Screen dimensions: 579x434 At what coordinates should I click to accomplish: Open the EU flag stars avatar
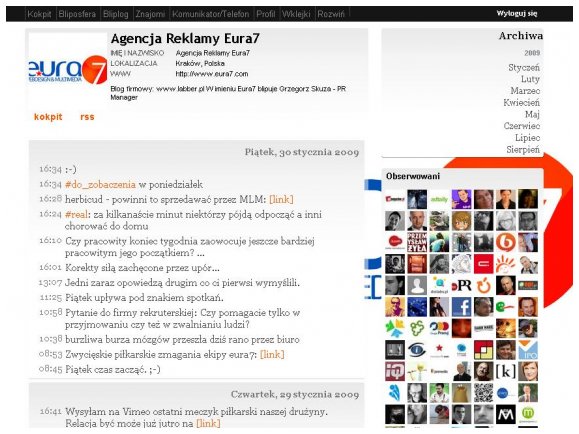pyautogui.click(x=417, y=307)
